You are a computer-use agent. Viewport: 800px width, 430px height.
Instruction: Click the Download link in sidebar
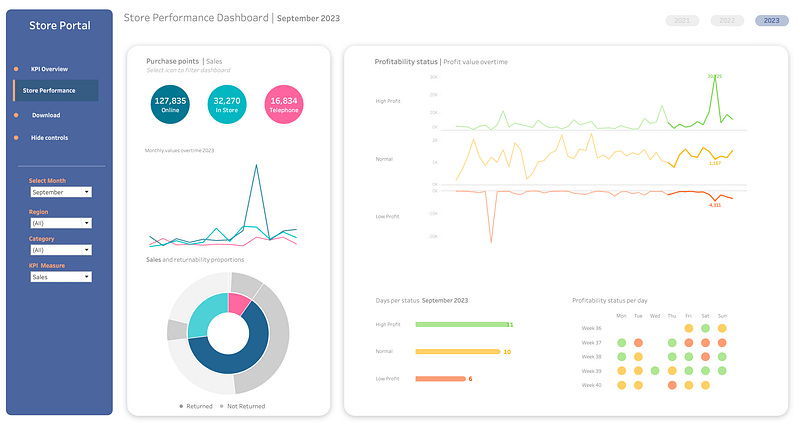click(x=46, y=115)
